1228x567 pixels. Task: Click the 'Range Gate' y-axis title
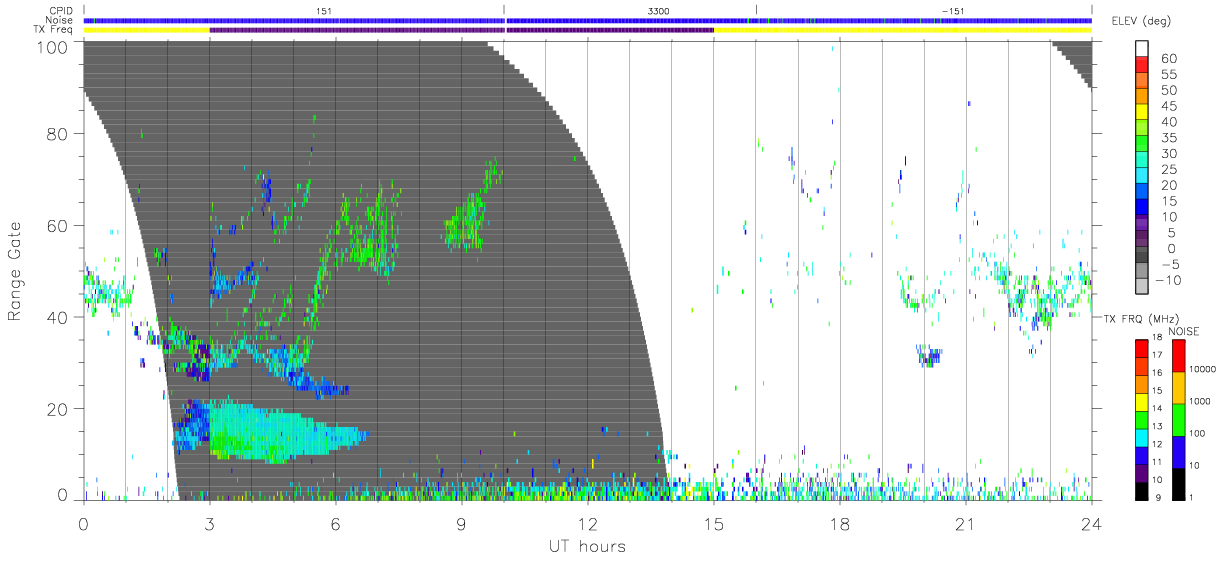pyautogui.click(x=15, y=272)
